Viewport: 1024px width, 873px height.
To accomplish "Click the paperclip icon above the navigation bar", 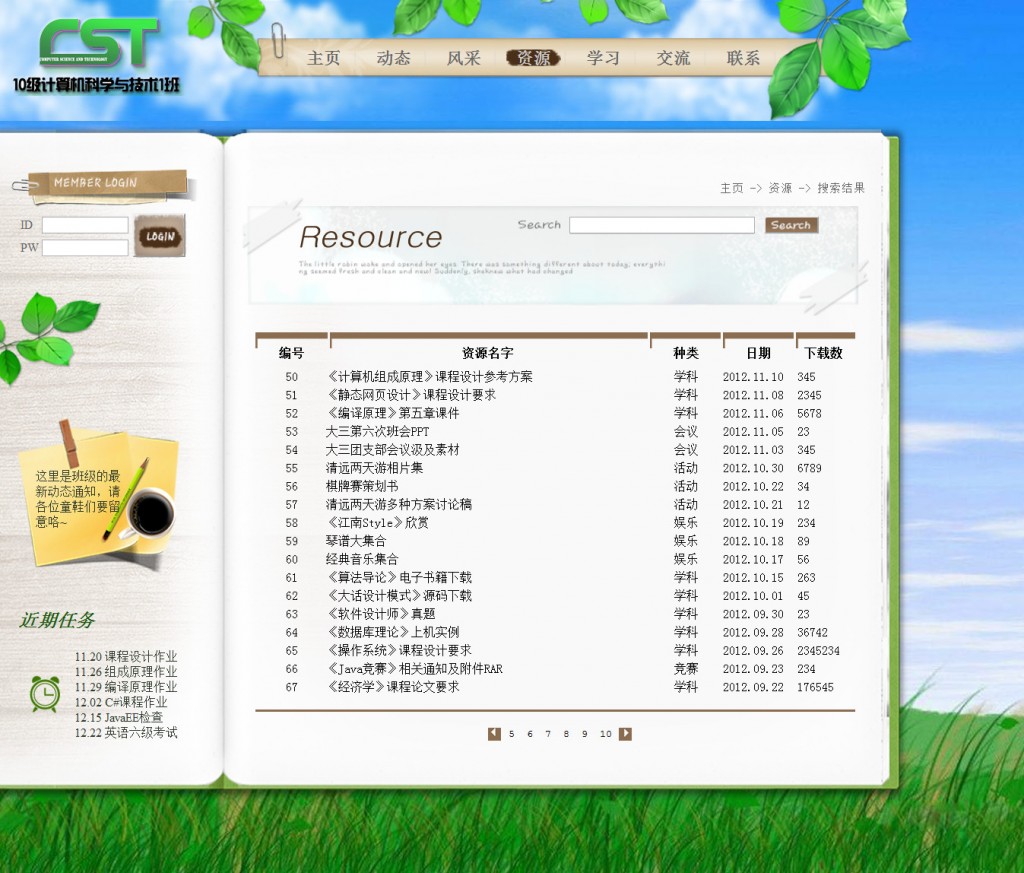I will coord(277,40).
